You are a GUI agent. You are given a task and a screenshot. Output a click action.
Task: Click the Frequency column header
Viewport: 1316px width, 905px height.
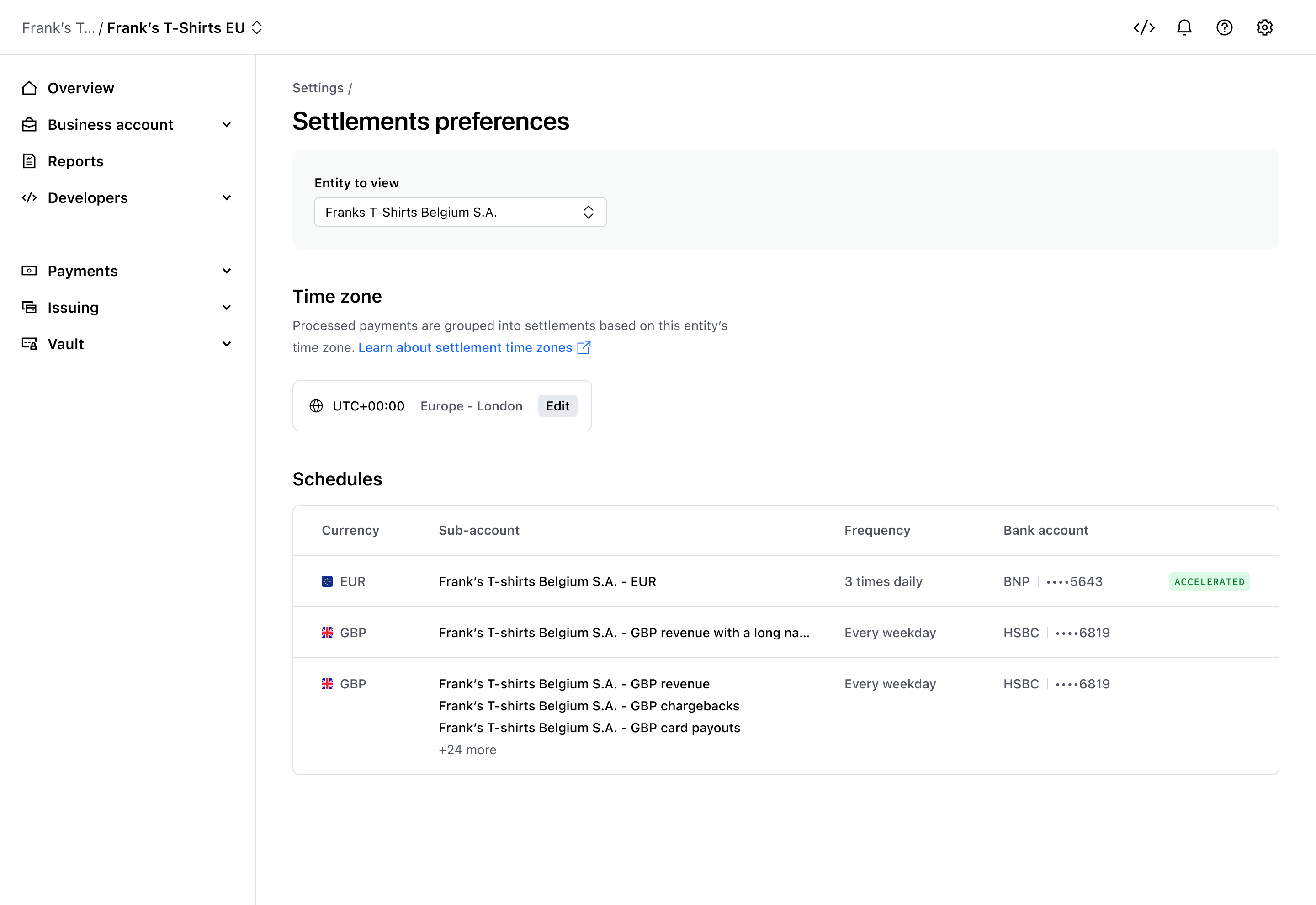tap(877, 530)
